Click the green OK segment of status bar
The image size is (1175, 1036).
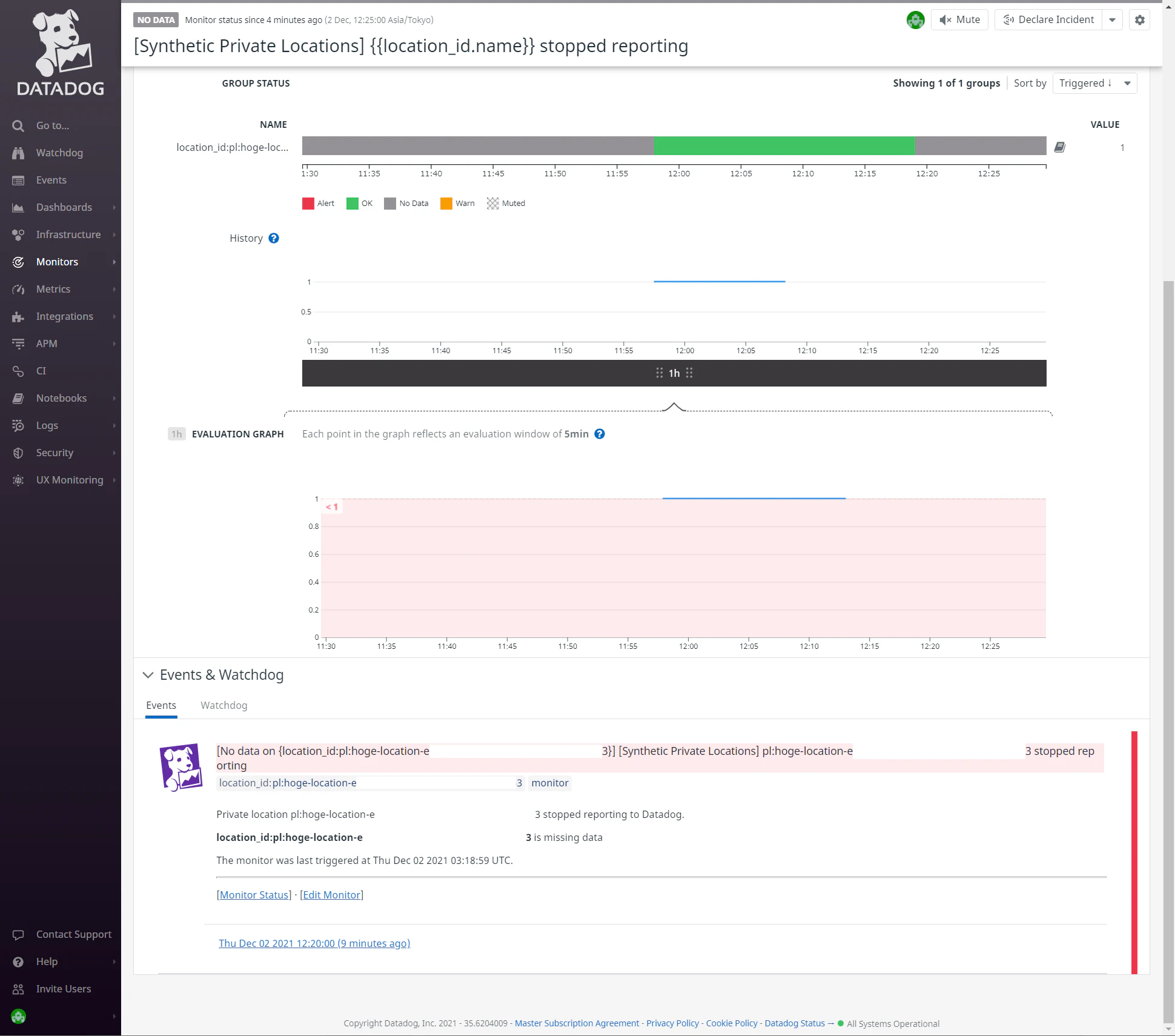pyautogui.click(x=784, y=146)
